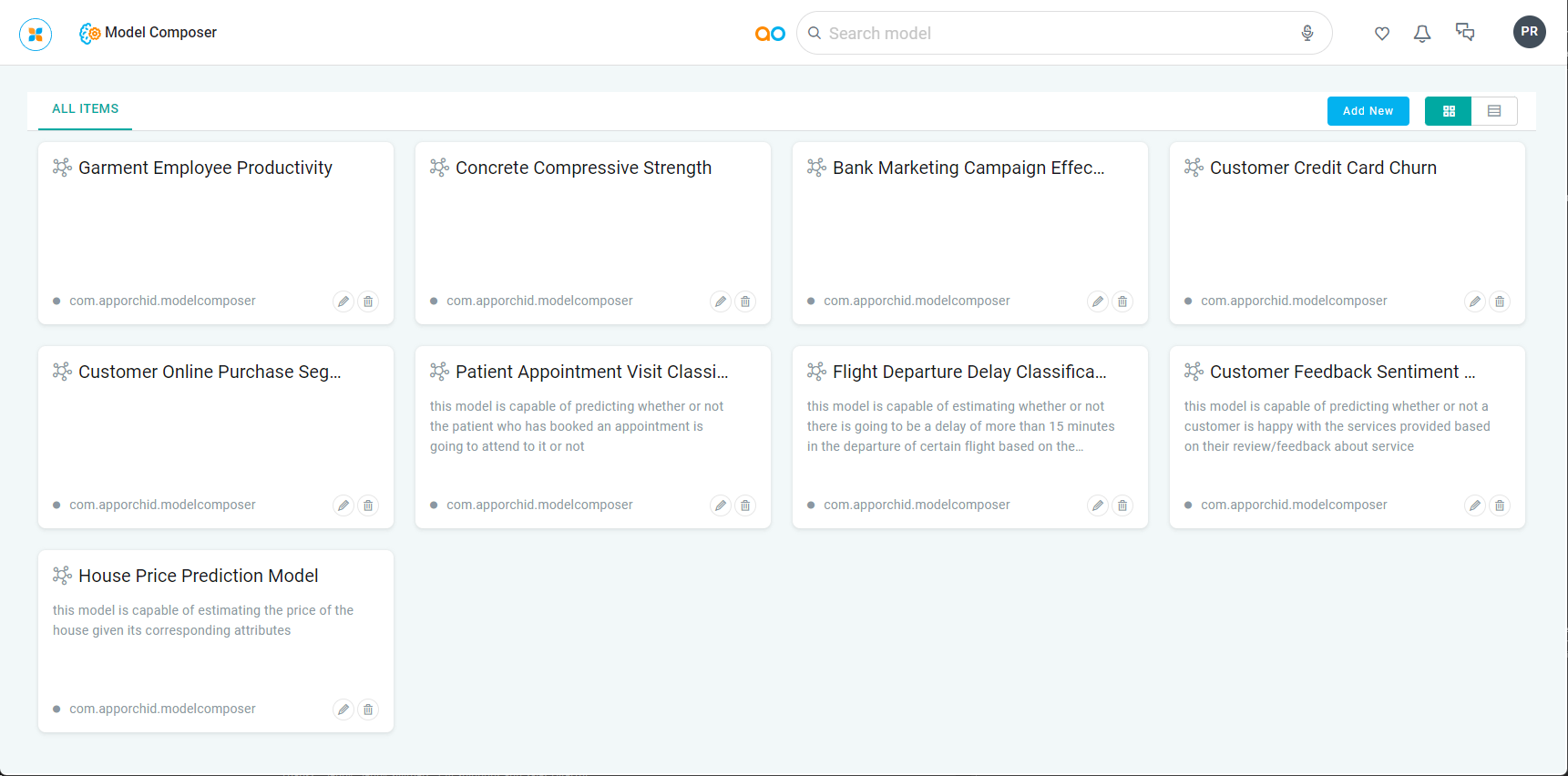Edit the Flight Departure Delay model
Image resolution: width=1568 pixels, height=776 pixels.
[x=1098, y=505]
